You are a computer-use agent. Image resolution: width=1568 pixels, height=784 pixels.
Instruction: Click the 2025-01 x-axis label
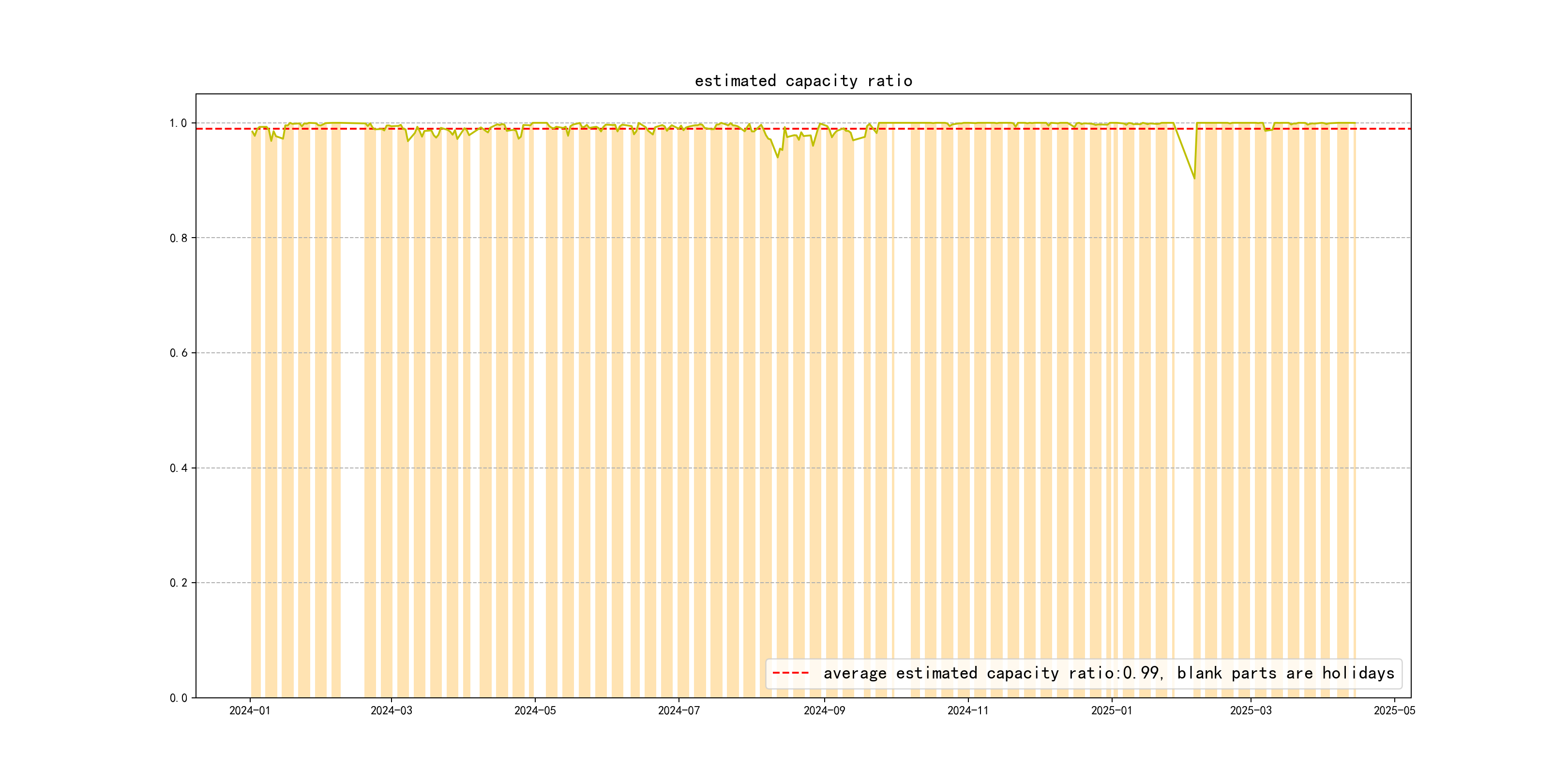1112,710
